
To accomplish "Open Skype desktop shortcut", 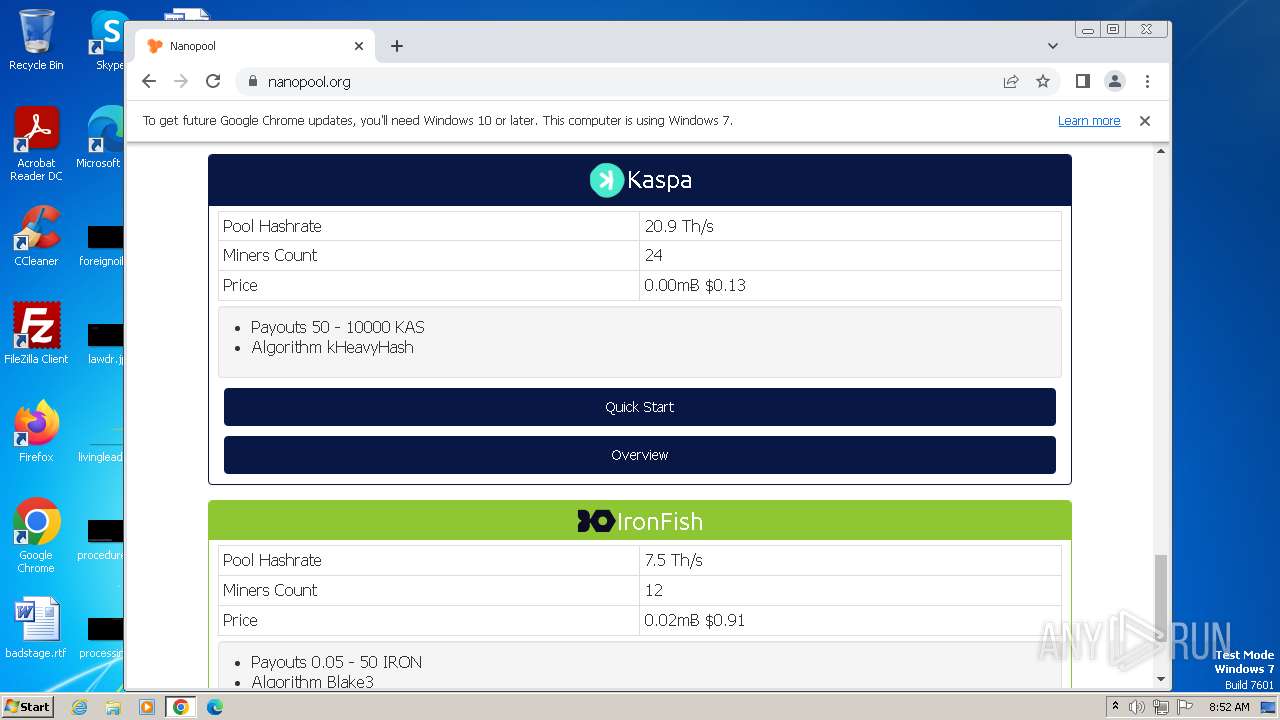I will point(108,40).
